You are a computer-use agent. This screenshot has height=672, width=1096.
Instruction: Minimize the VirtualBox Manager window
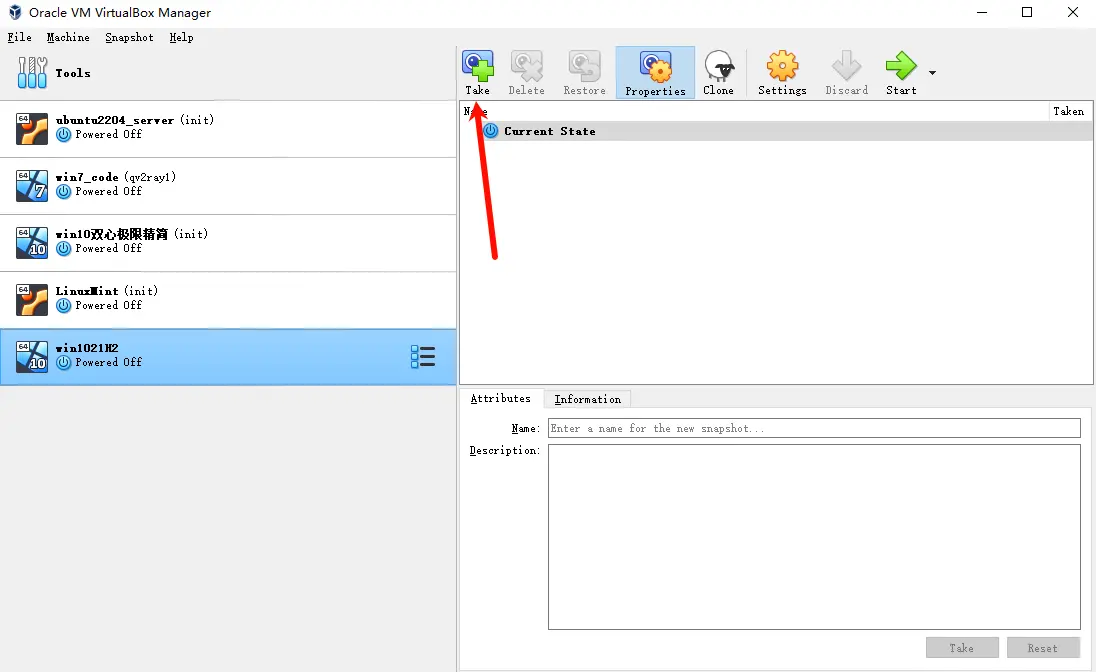click(982, 13)
